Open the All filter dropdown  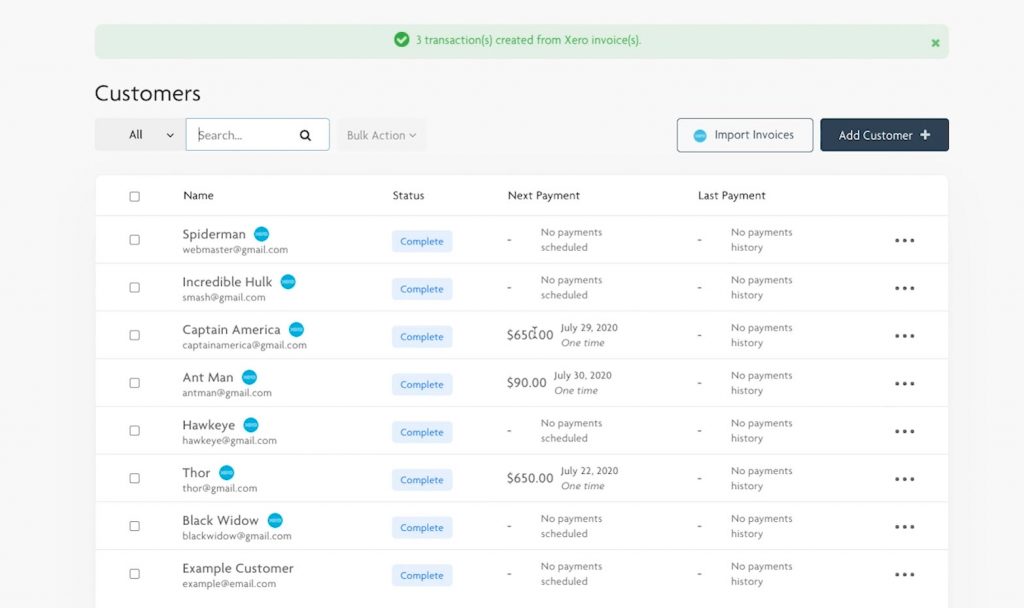tap(140, 135)
